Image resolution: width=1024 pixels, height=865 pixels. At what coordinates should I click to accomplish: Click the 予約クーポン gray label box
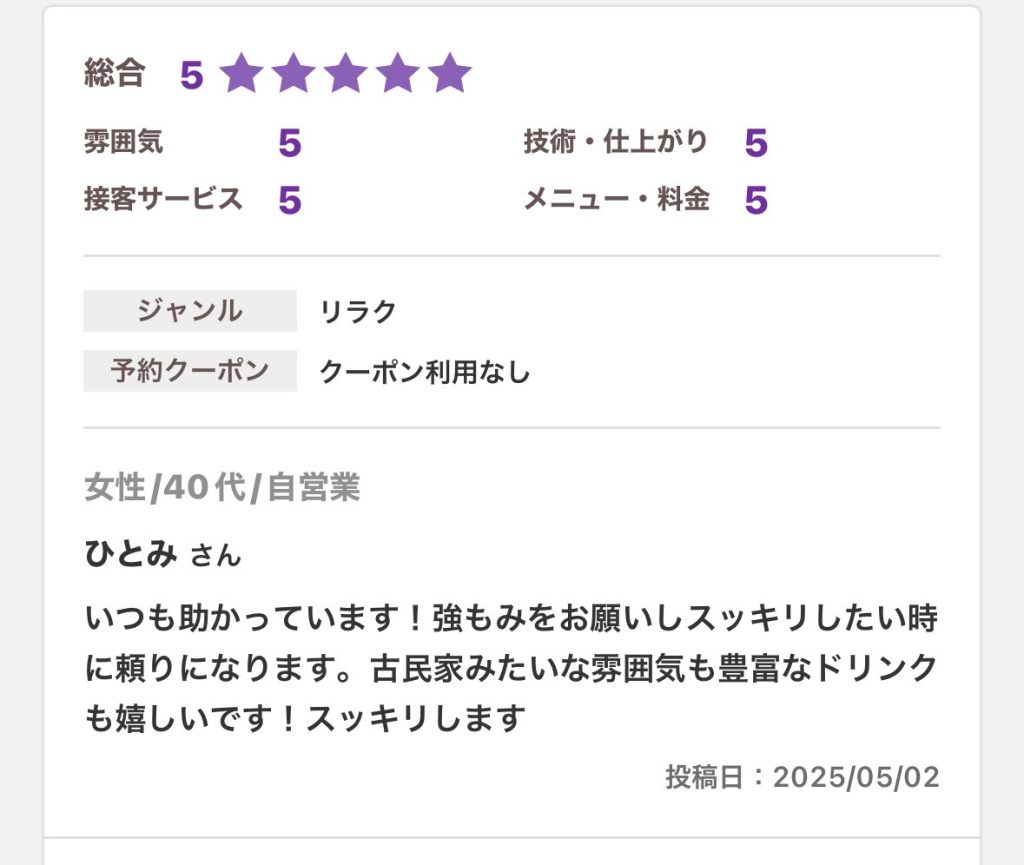pos(190,371)
